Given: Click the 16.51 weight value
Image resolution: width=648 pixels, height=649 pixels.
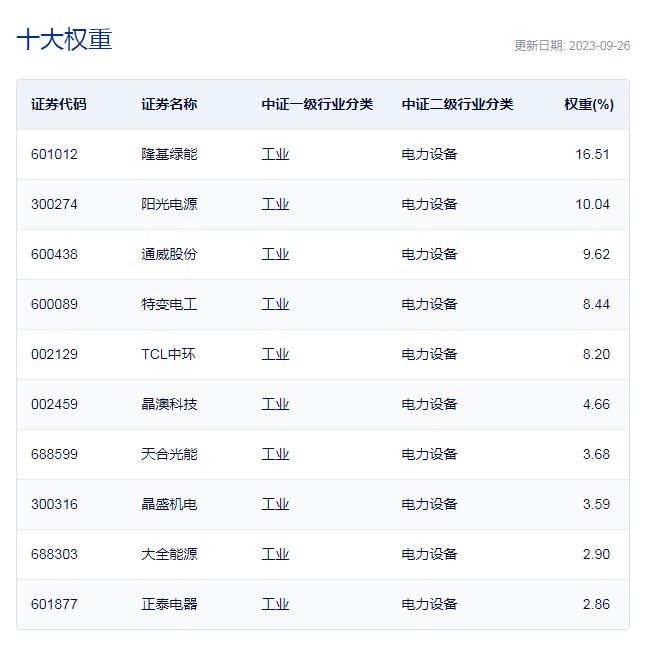Looking at the screenshot, I should [593, 154].
